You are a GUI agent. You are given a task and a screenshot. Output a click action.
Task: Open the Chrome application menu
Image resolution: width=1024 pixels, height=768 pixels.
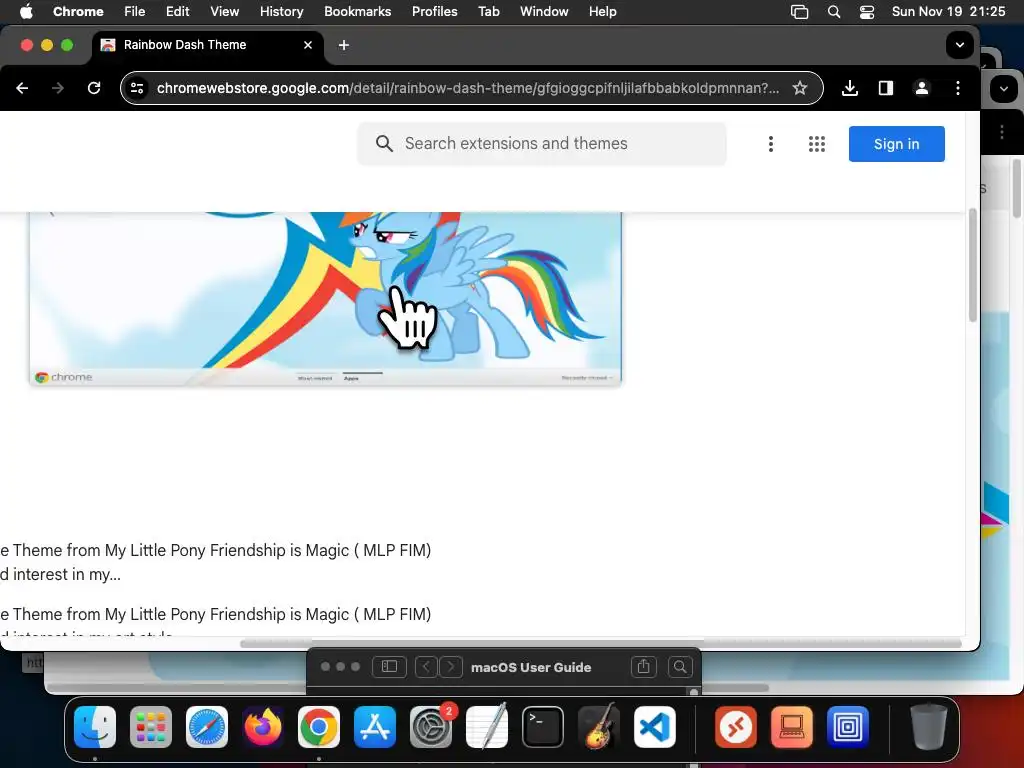pos(78,11)
